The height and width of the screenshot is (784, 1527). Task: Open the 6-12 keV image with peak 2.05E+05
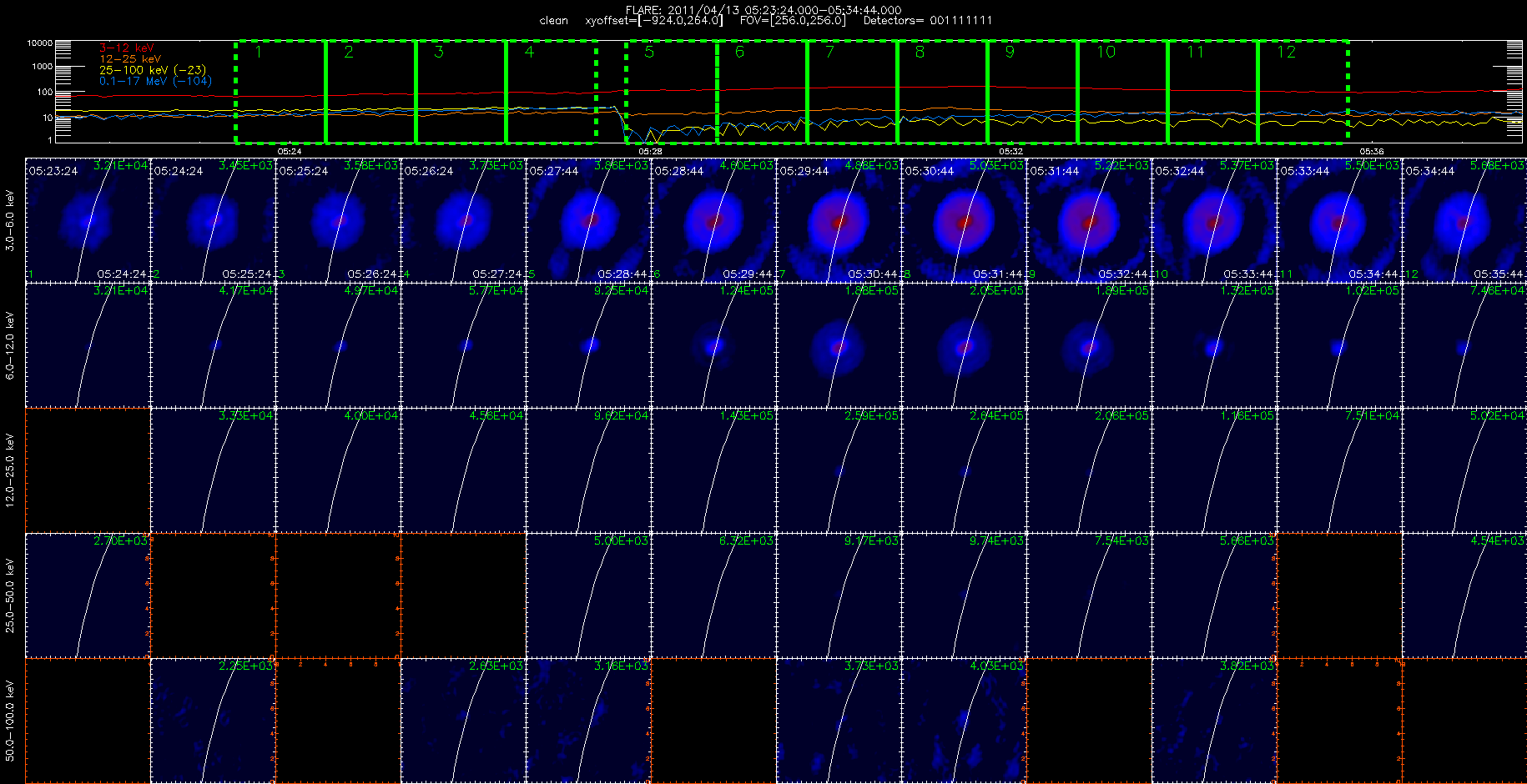coord(964,345)
